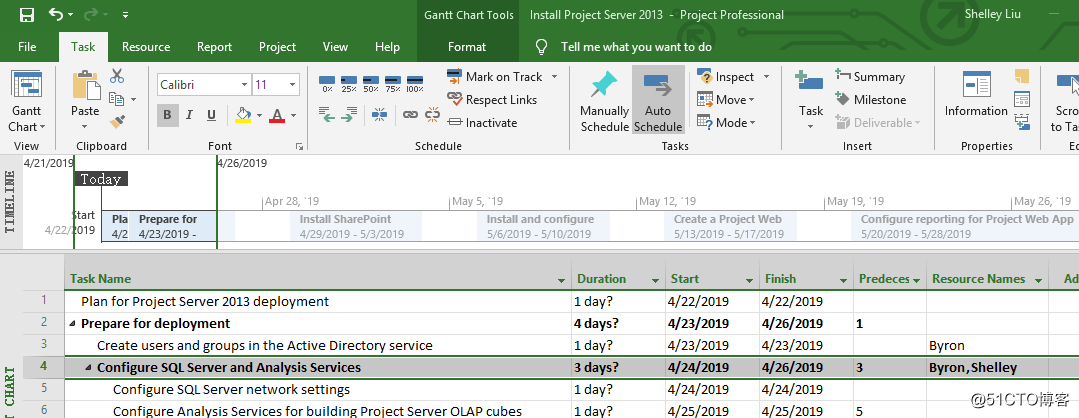Open task Details icon
1079x418 pixels.
pyautogui.click(x=1022, y=99)
